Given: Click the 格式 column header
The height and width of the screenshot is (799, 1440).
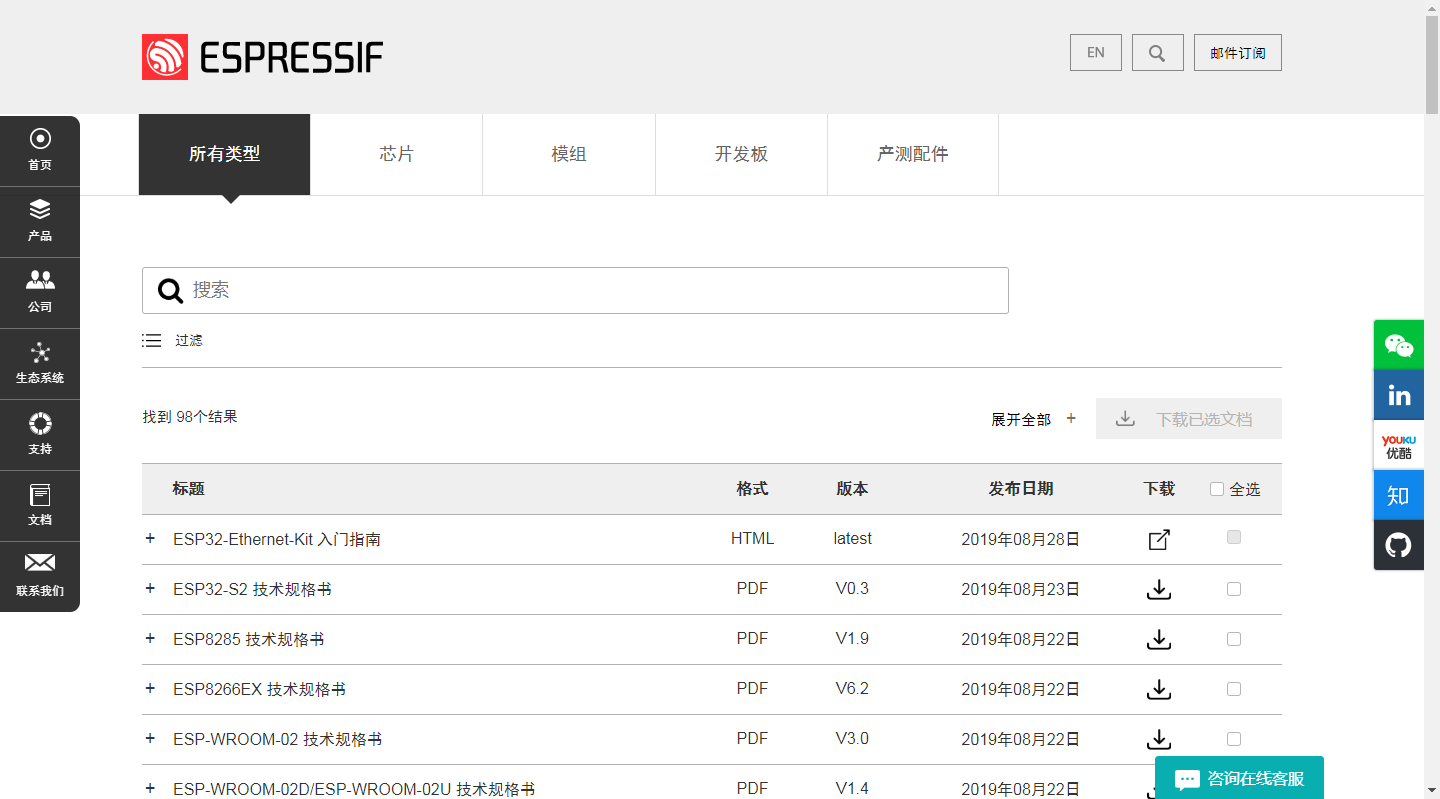Looking at the screenshot, I should [x=752, y=489].
